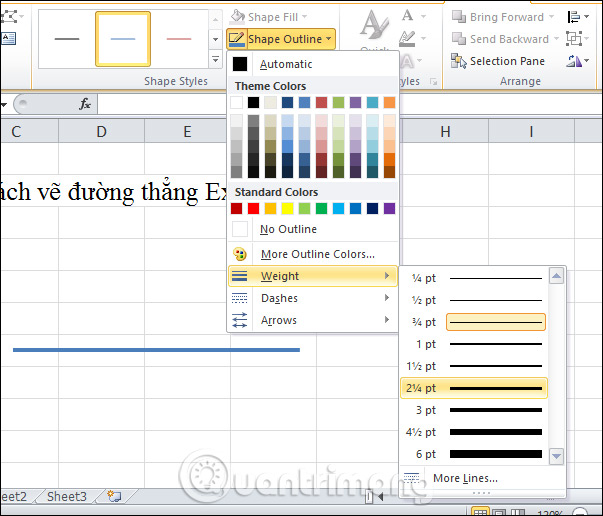Pick the standard Dark Blue swatch
Screen dimensions: 603x516
(372, 208)
